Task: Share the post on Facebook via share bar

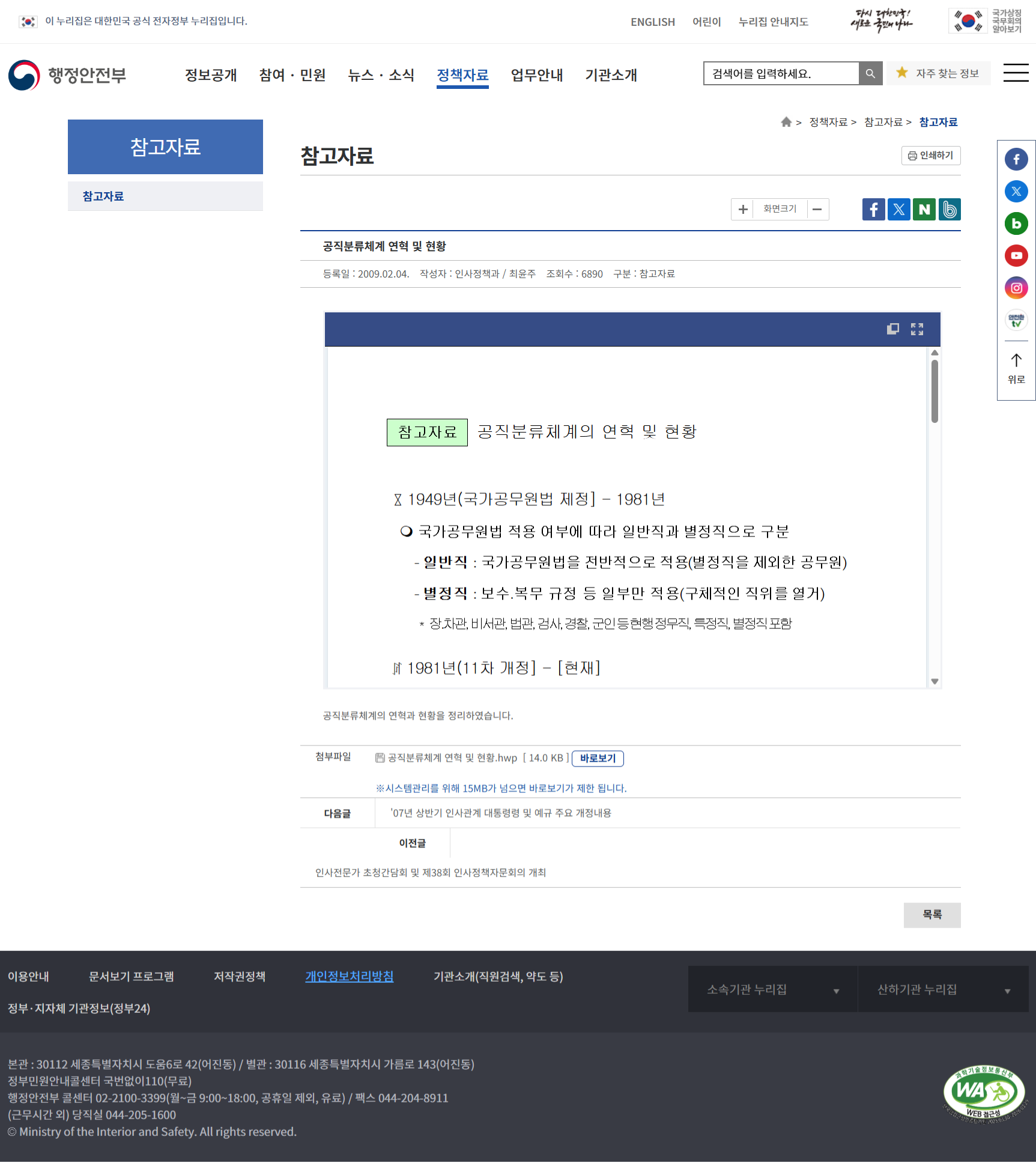Action: [x=873, y=210]
